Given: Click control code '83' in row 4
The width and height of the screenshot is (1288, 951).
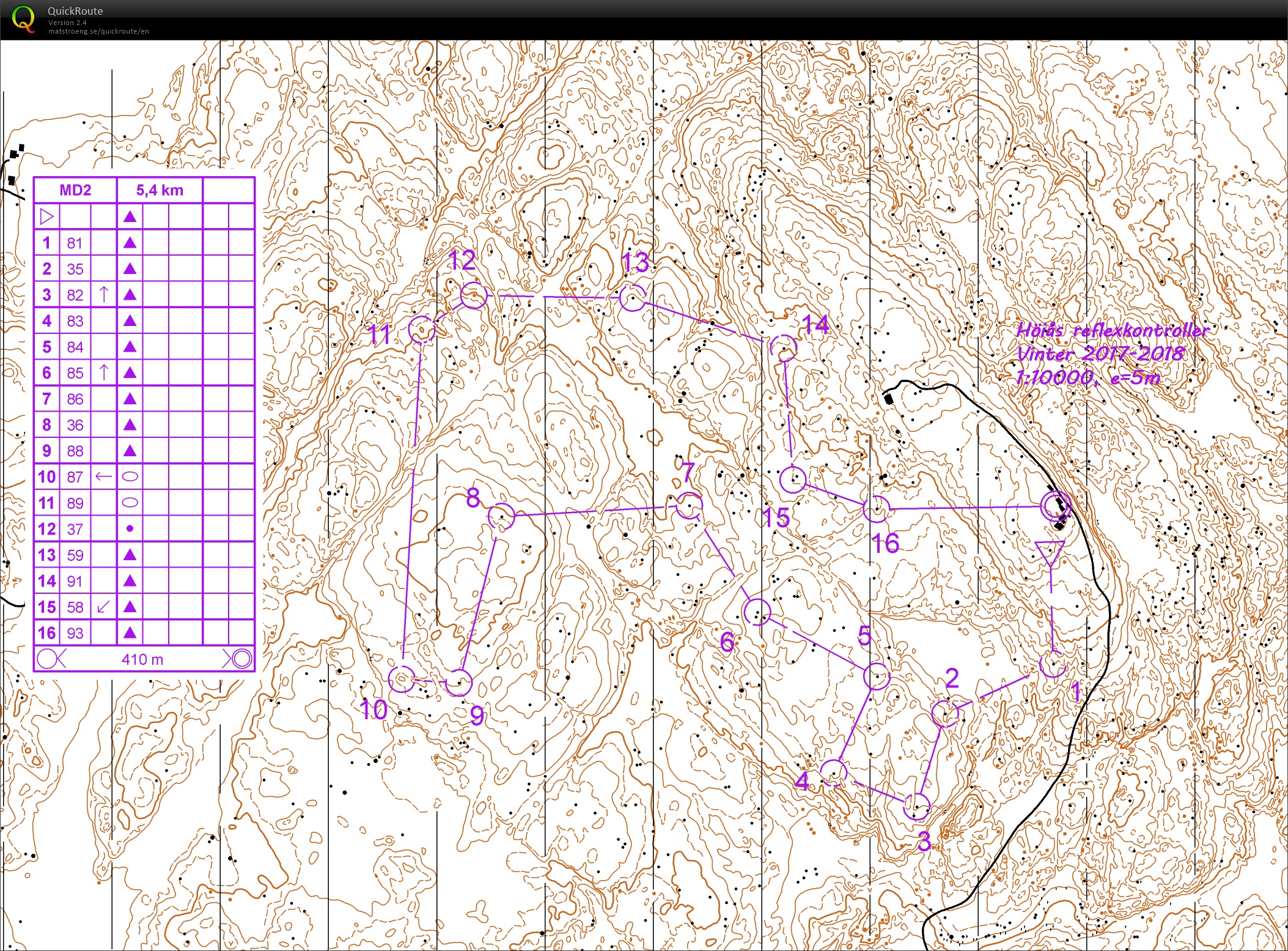Looking at the screenshot, I should pos(75,321).
